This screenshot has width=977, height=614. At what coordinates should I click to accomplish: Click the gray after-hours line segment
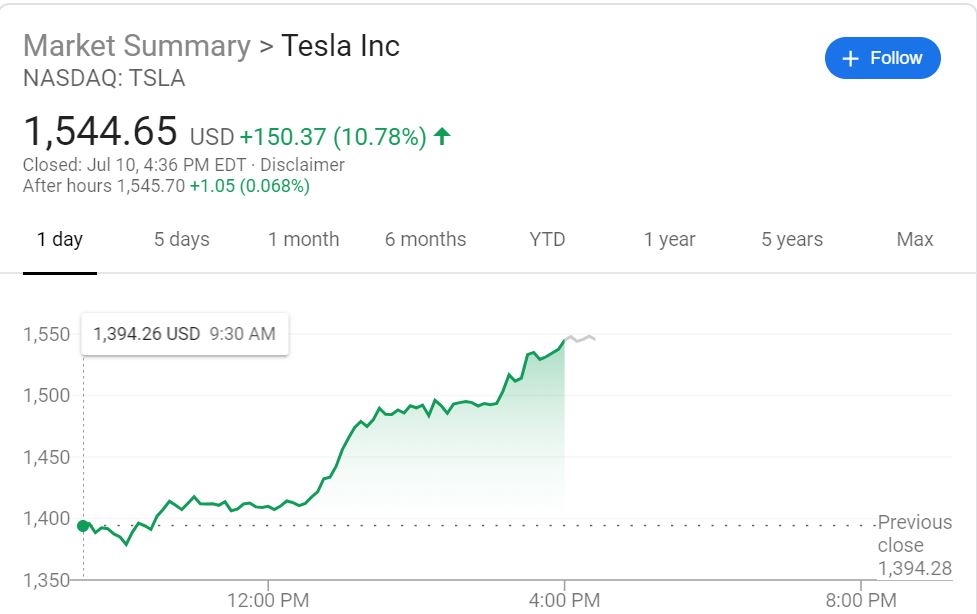tap(580, 338)
